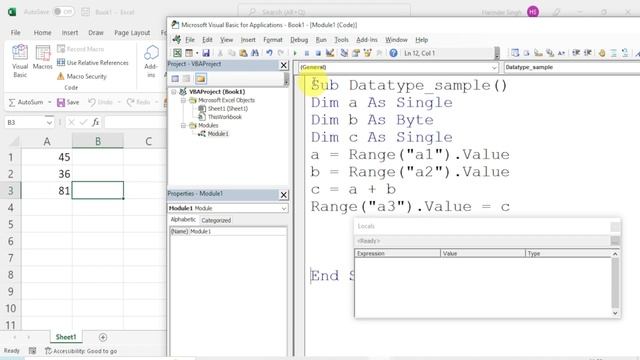This screenshot has width=640, height=360.
Task: Click View Code icon in Project pane
Action: click(175, 78)
